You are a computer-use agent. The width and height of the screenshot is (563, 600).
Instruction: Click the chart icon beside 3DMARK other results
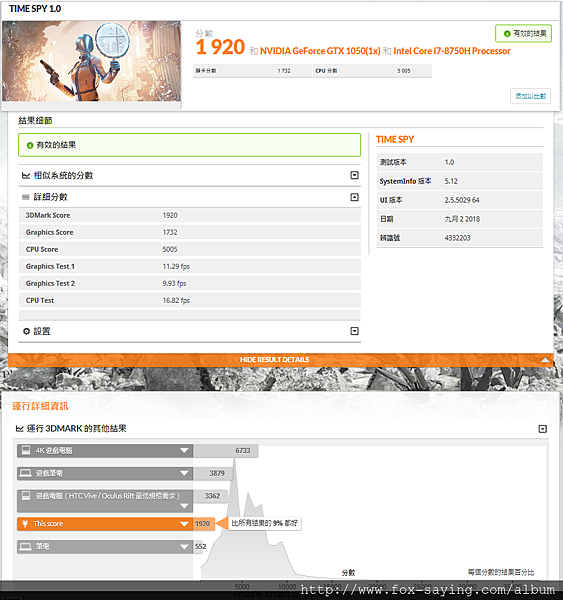[x=20, y=429]
